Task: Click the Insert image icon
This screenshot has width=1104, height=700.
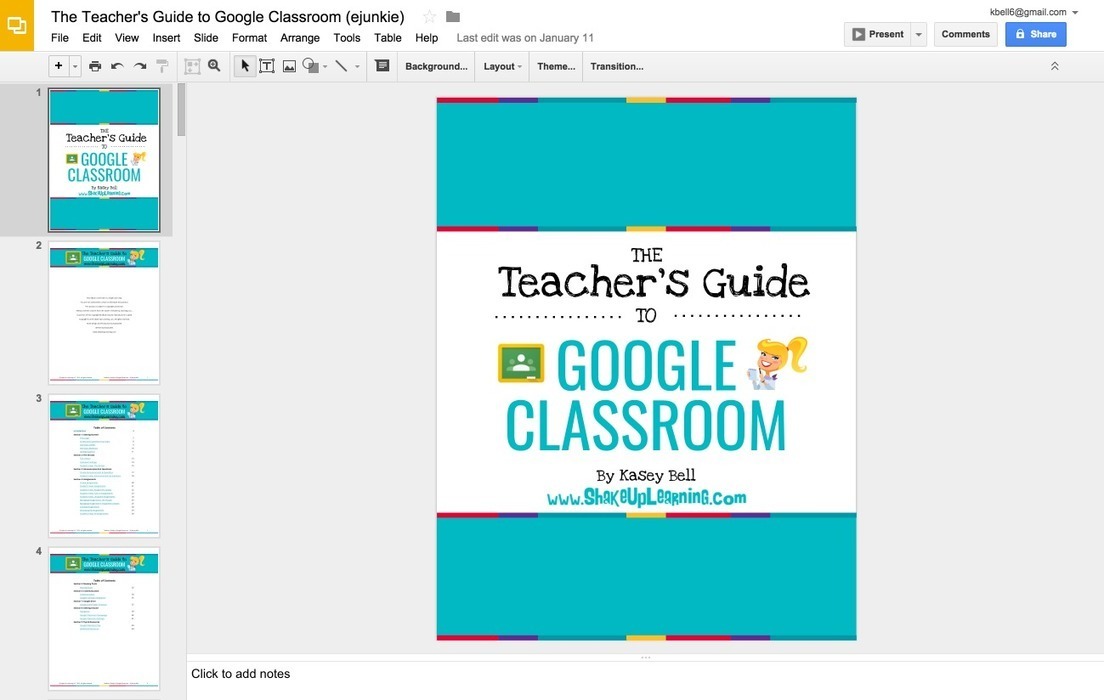Action: [289, 66]
